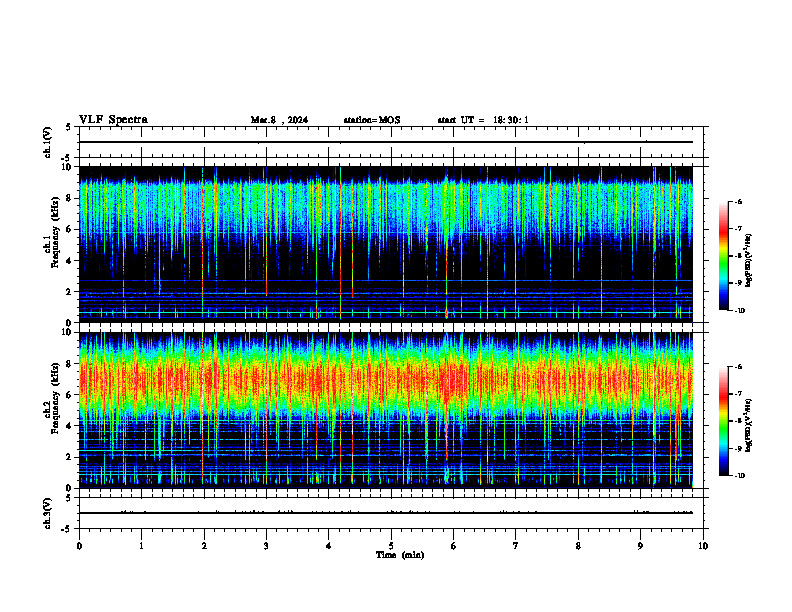Click time-axis tick label "1"
This screenshot has width=792, height=612.
(141, 546)
